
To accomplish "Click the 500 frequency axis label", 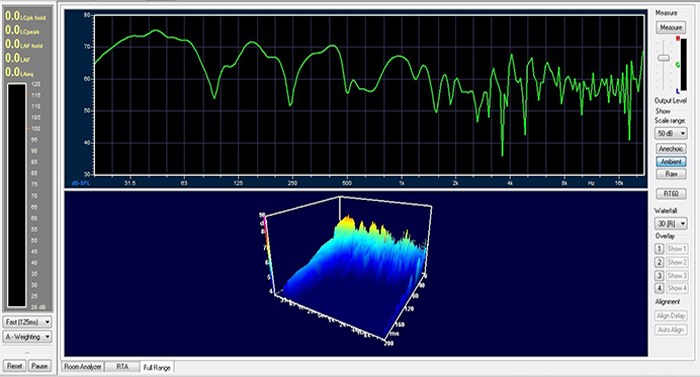I will tap(347, 183).
